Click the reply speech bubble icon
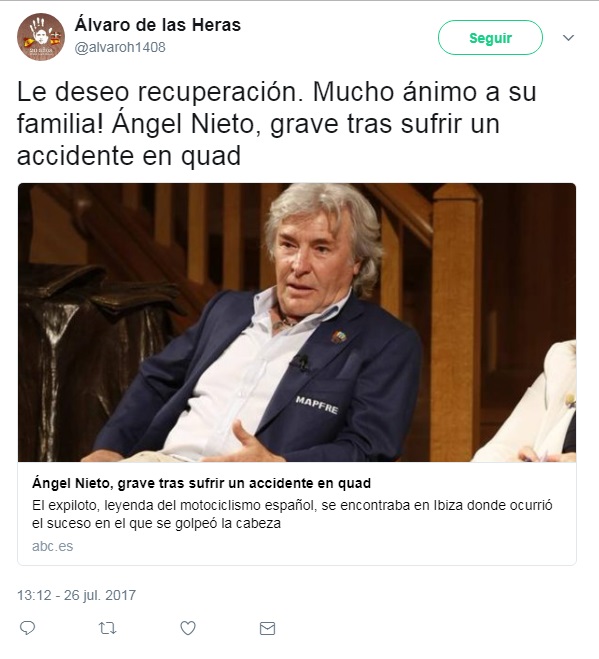Image resolution: width=599 pixels, height=659 pixels. 28,628
